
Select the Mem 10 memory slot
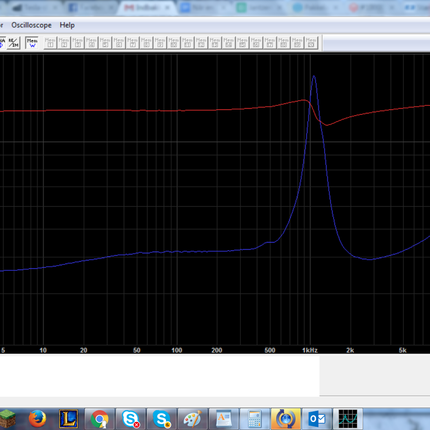pyautogui.click(x=174, y=43)
